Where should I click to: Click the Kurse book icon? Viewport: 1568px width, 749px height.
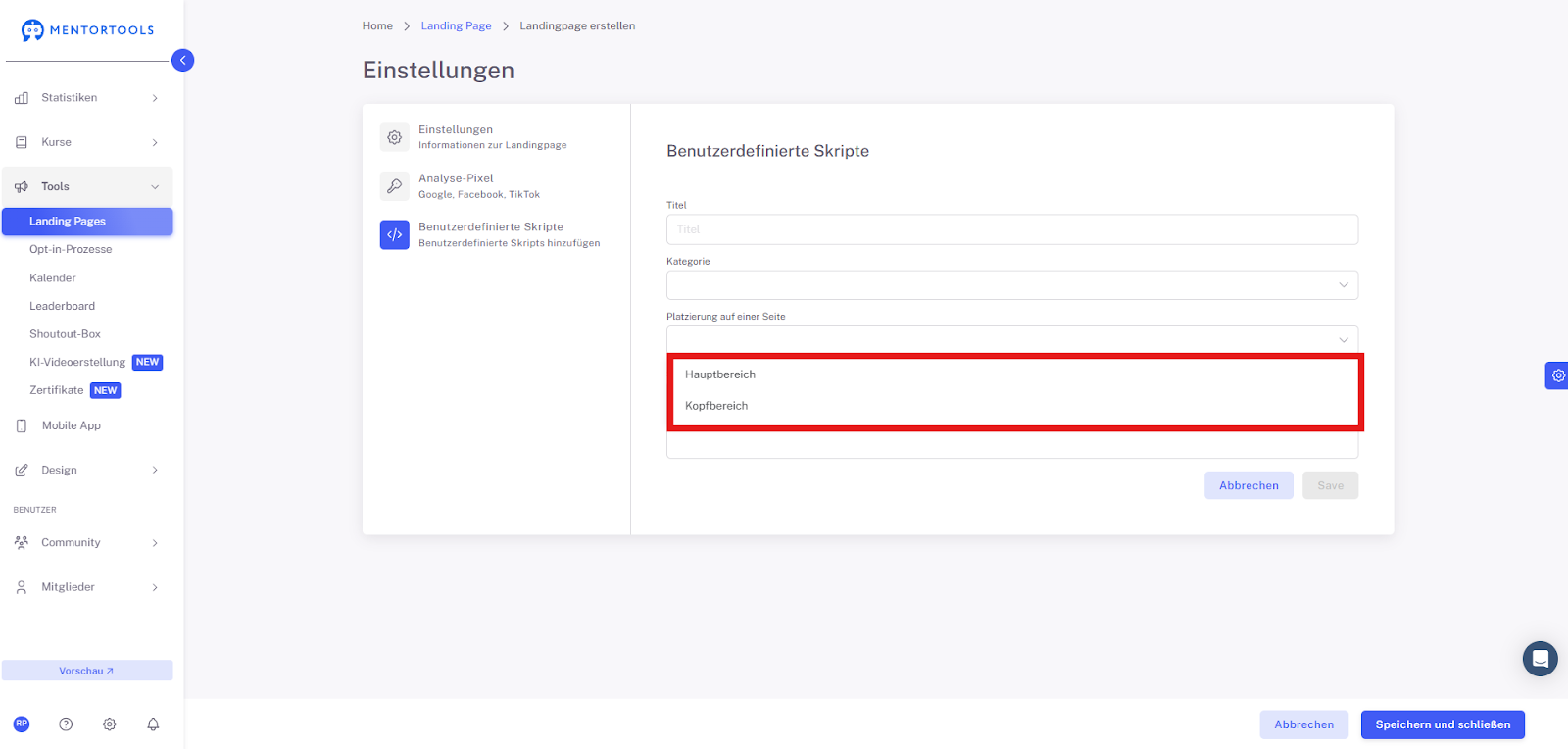[22, 142]
